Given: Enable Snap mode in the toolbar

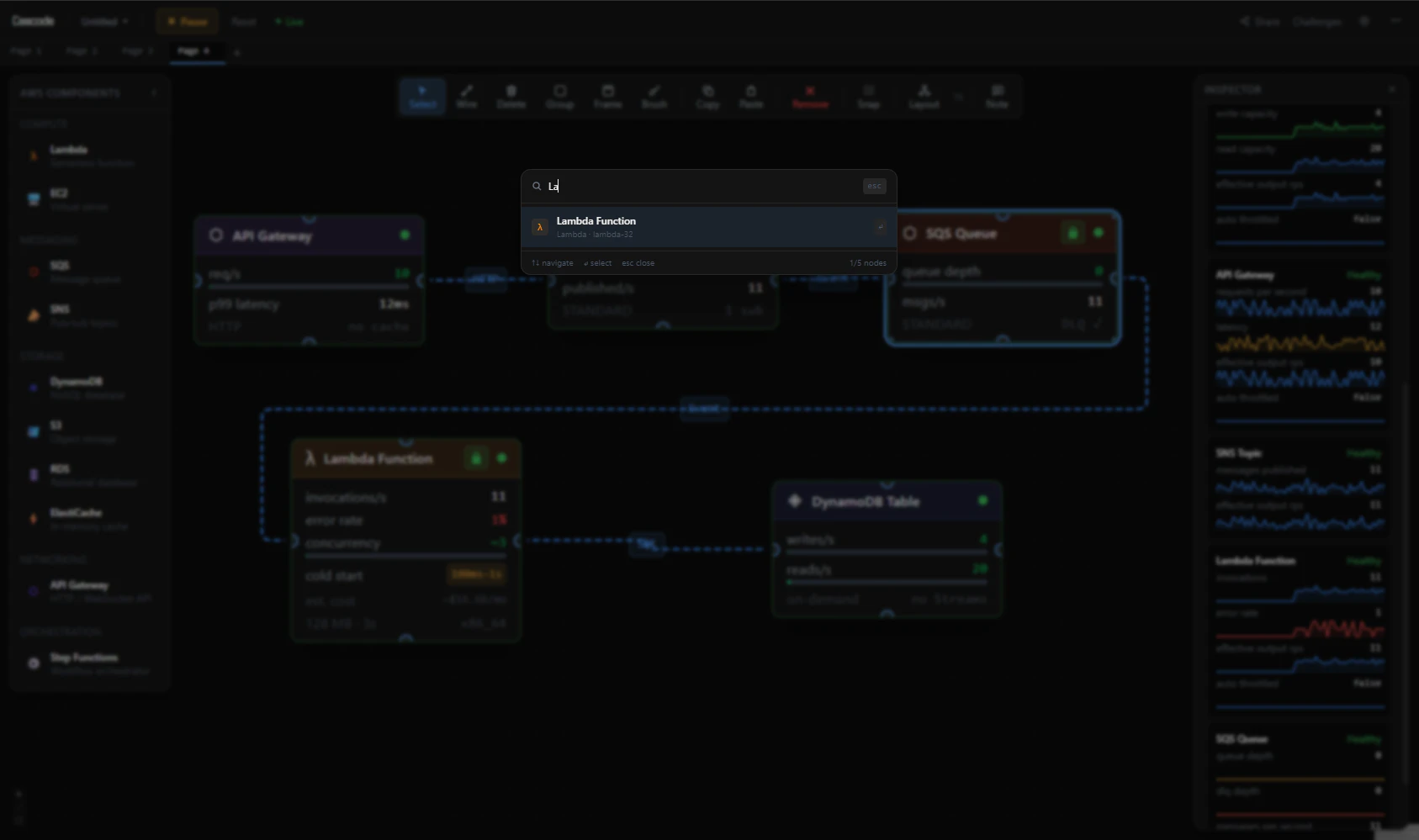Looking at the screenshot, I should [868, 96].
